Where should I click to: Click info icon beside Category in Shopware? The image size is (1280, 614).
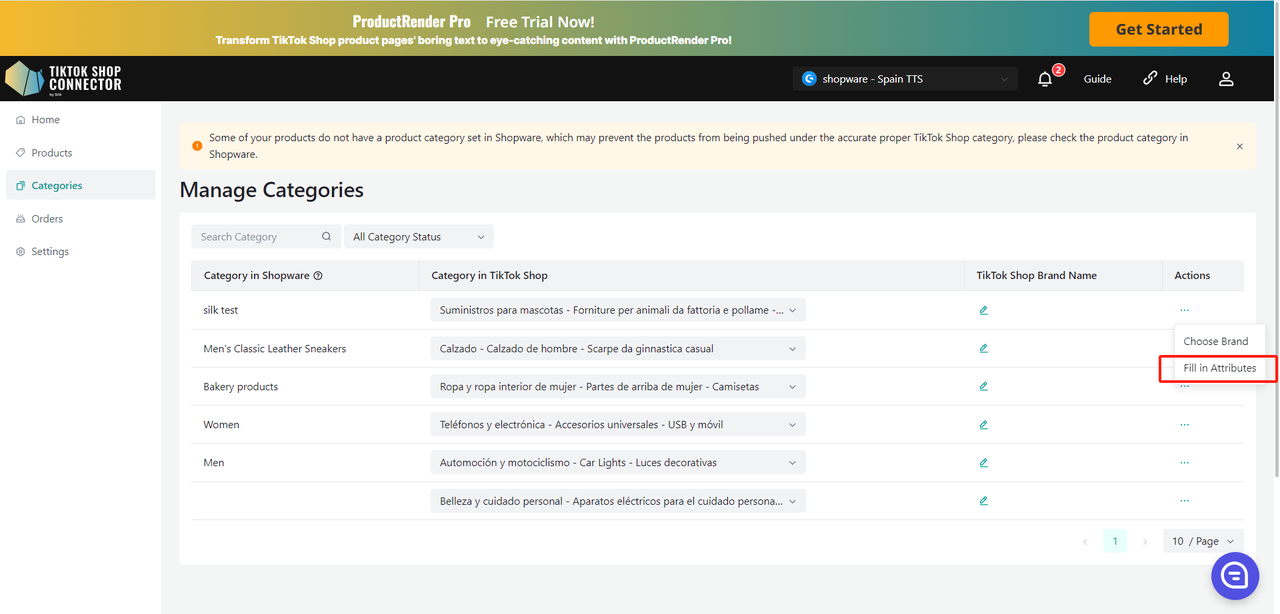click(318, 276)
